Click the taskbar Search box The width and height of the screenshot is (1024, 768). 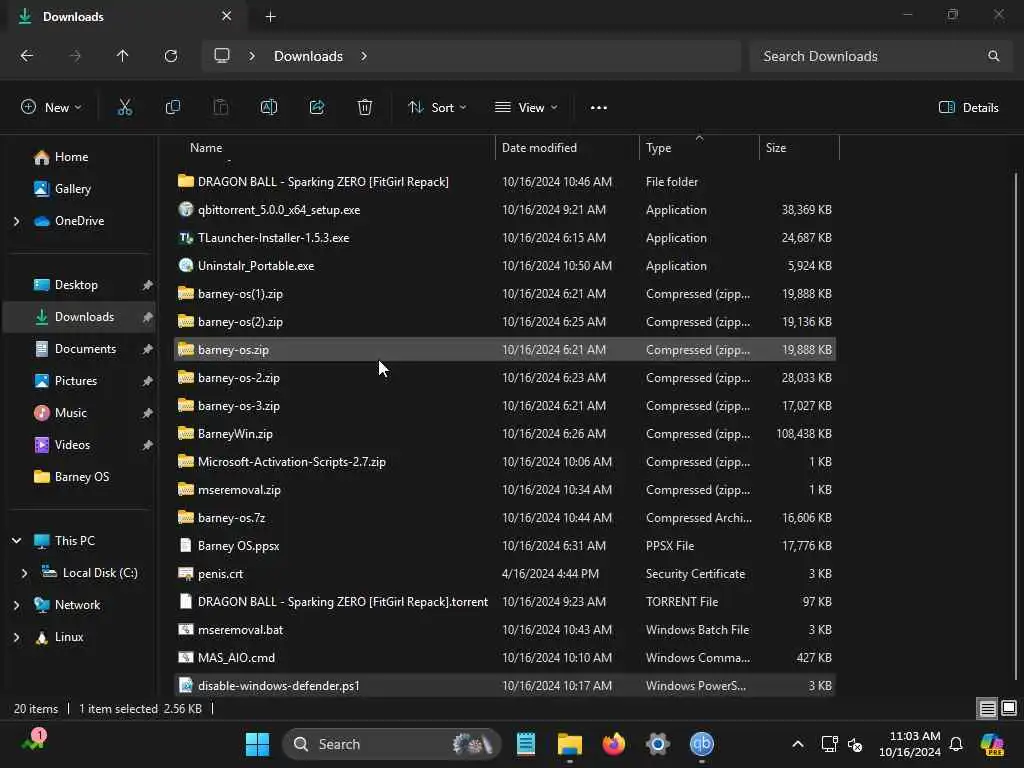coord(392,744)
